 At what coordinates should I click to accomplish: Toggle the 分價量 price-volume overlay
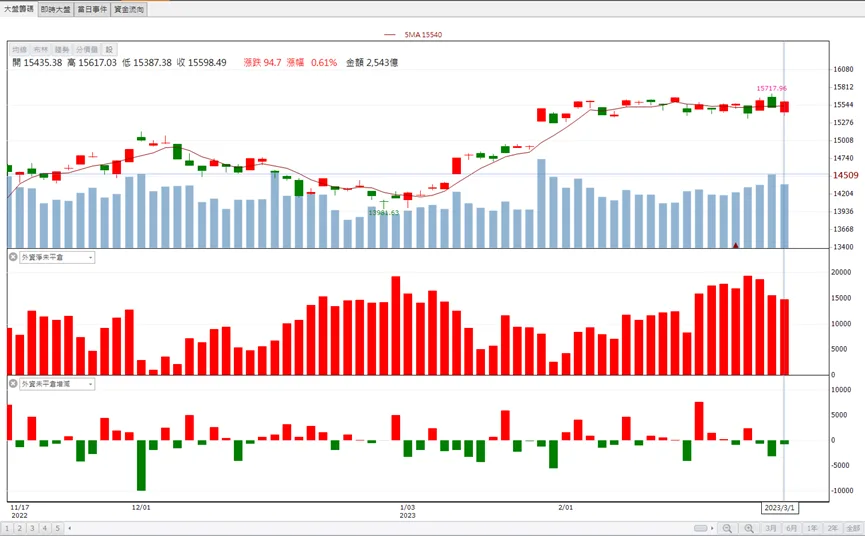point(87,50)
